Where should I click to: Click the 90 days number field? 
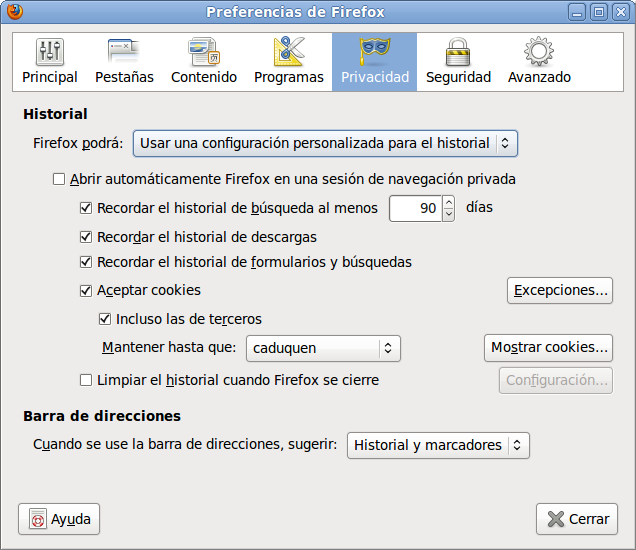coord(416,208)
